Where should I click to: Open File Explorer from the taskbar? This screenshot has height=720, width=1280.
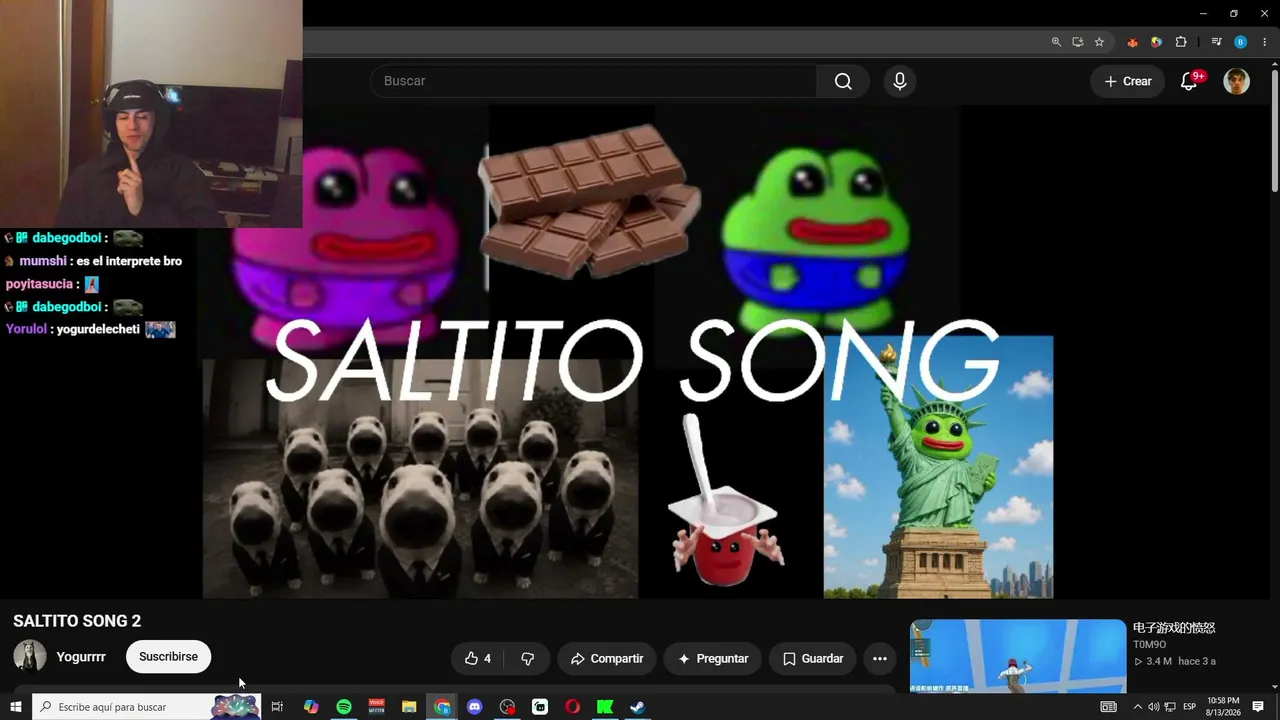(x=409, y=707)
